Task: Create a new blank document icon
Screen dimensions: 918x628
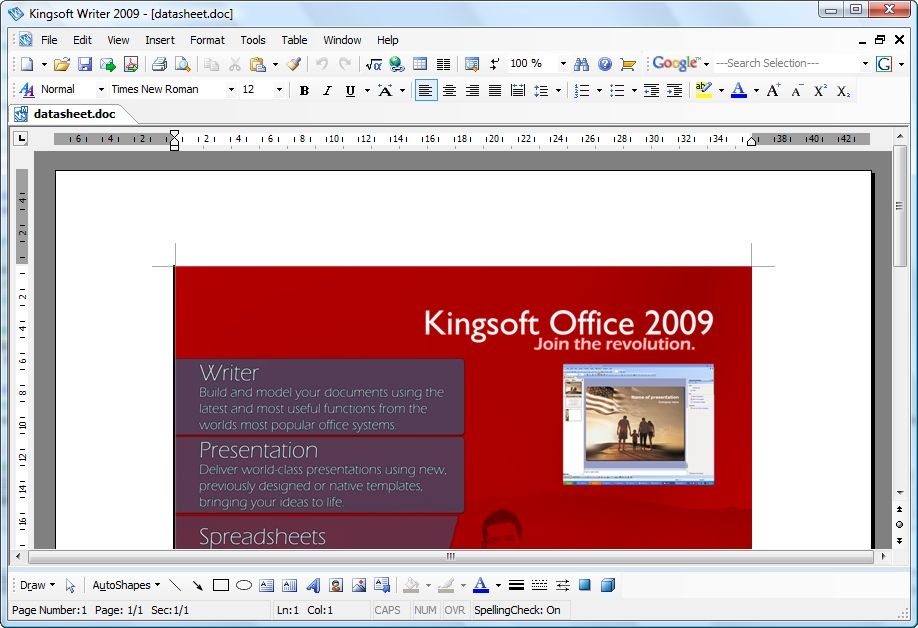Action: tap(27, 64)
